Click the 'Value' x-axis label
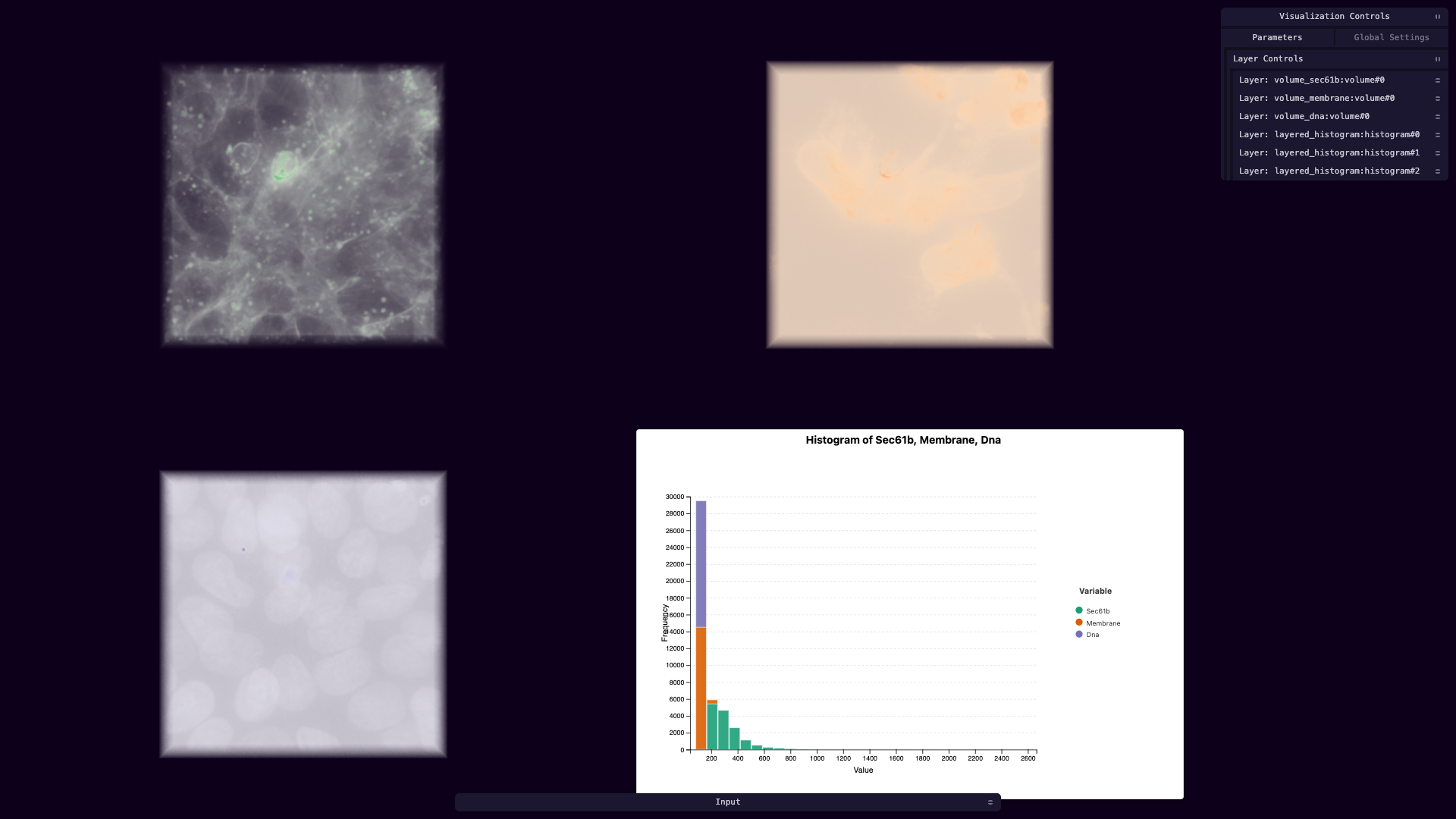This screenshot has width=1456, height=819. pyautogui.click(x=863, y=770)
